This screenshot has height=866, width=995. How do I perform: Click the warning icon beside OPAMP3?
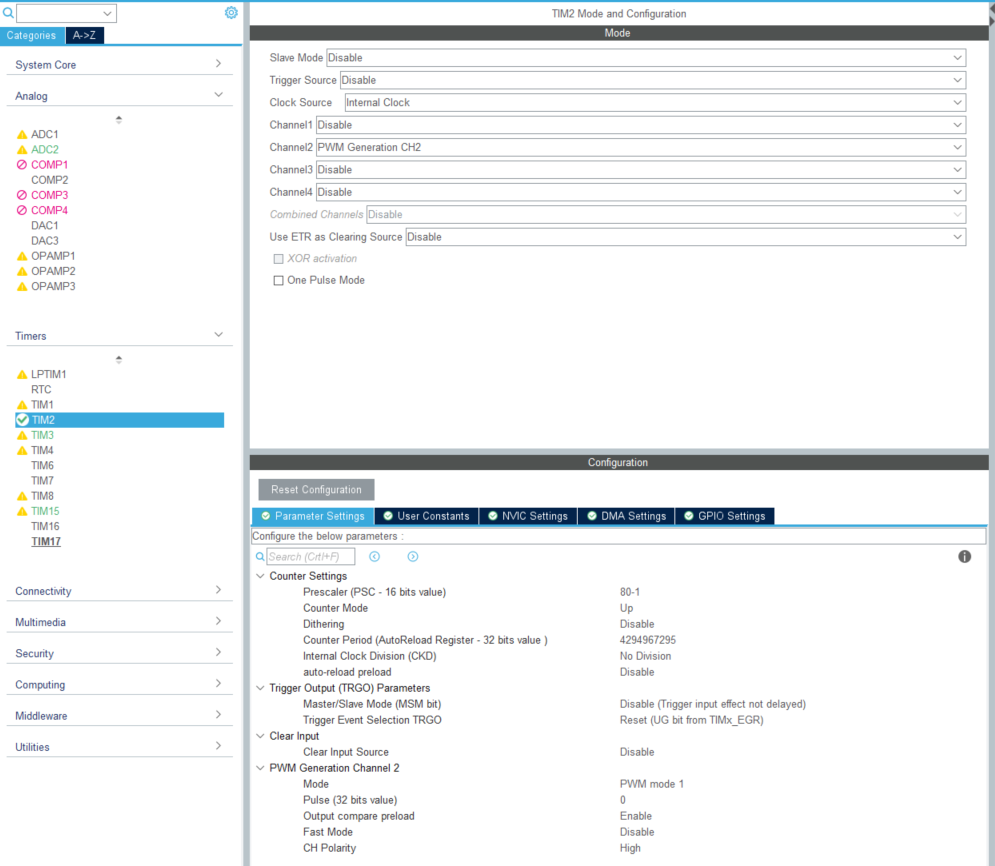point(22,287)
